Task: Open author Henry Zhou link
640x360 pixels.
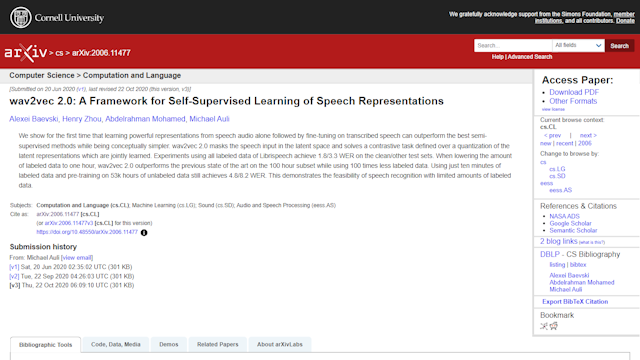Action: 82,119
